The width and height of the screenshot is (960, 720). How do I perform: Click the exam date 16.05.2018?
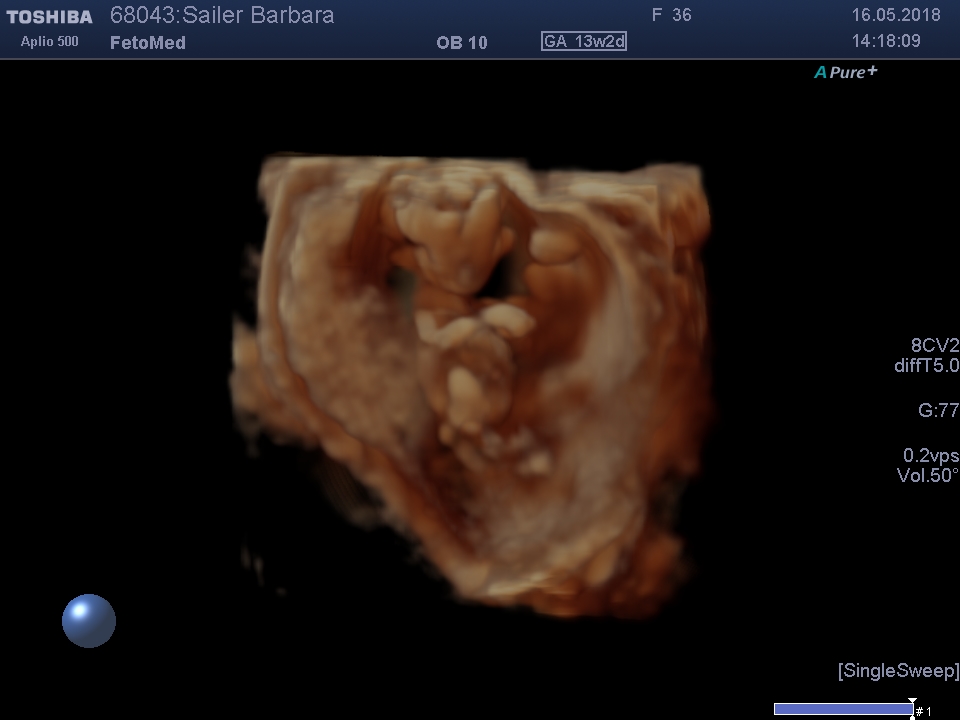(895, 16)
